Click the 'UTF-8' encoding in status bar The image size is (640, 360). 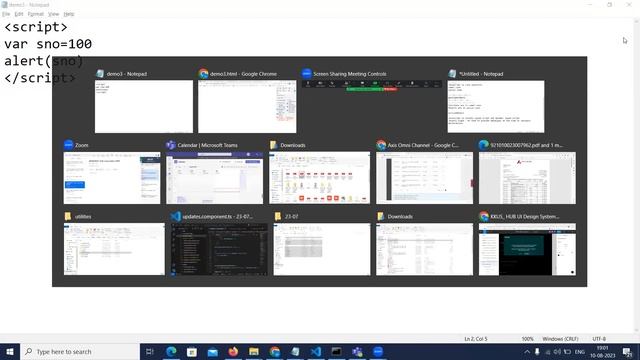pyautogui.click(x=599, y=339)
